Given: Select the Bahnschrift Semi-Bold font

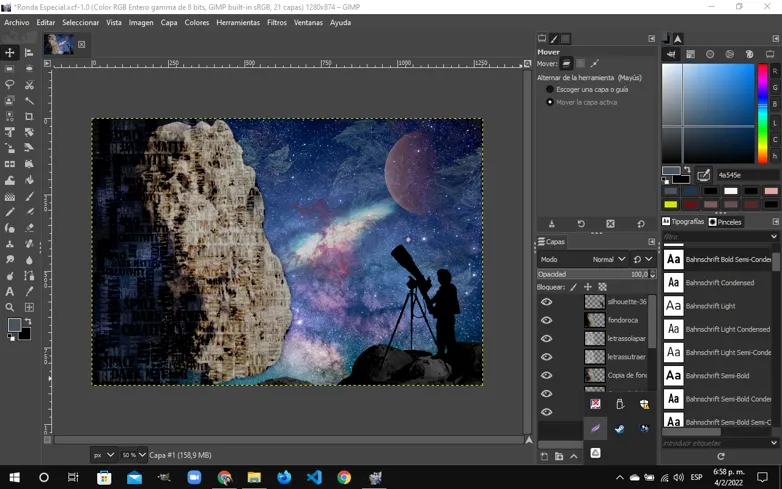Looking at the screenshot, I should point(717,375).
